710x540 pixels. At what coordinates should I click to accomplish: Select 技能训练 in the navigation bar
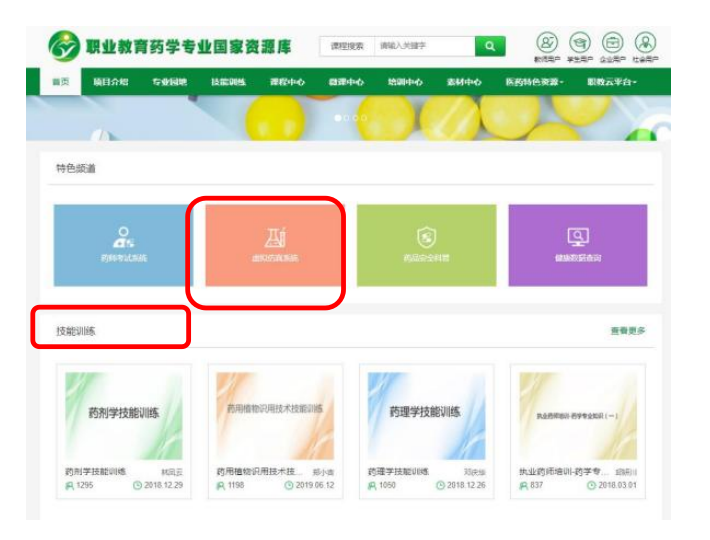tap(228, 82)
